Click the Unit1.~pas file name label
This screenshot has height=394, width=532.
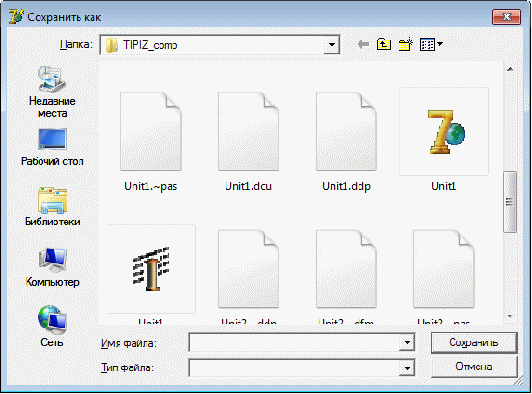(x=151, y=186)
